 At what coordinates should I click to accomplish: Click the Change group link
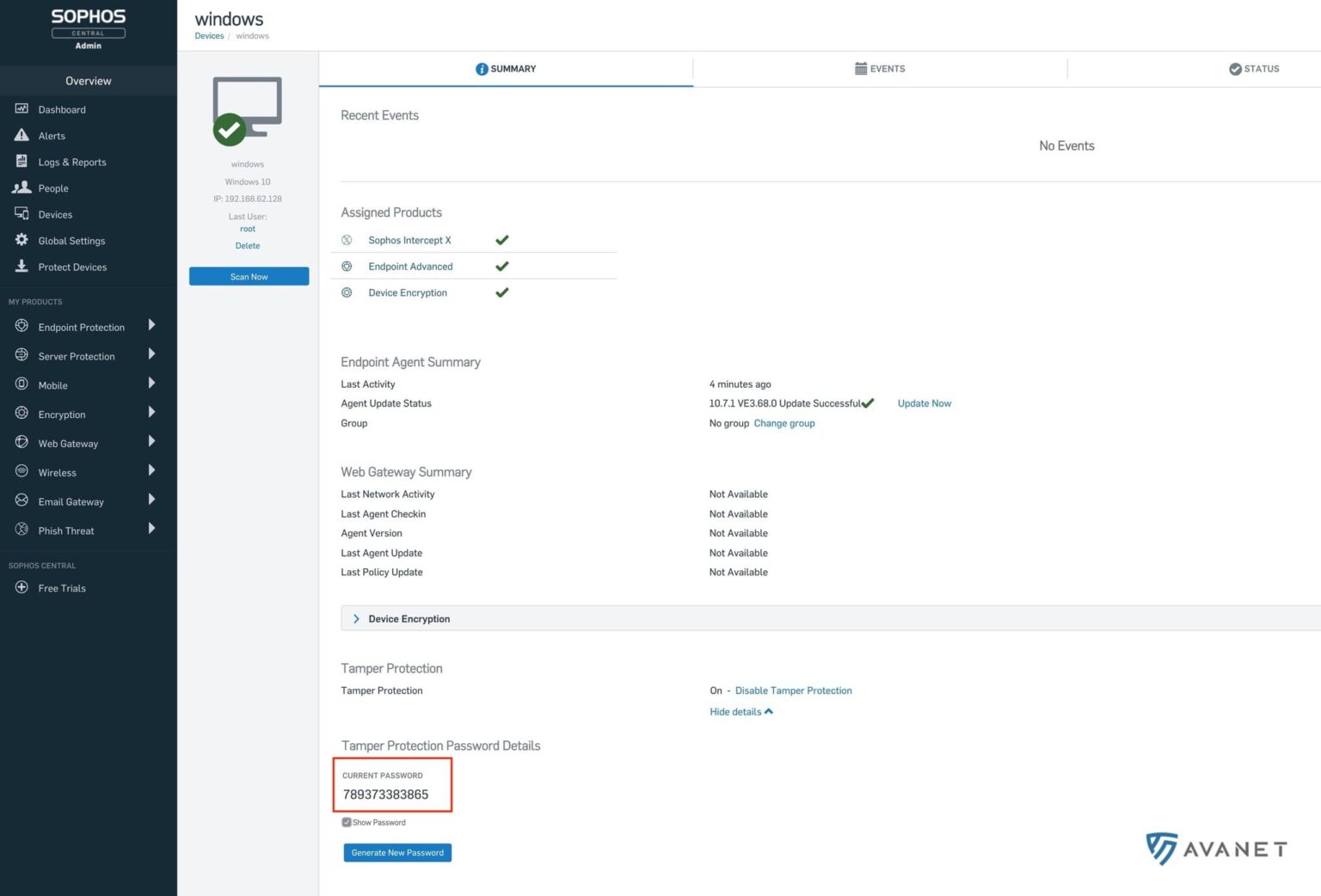[x=783, y=423]
